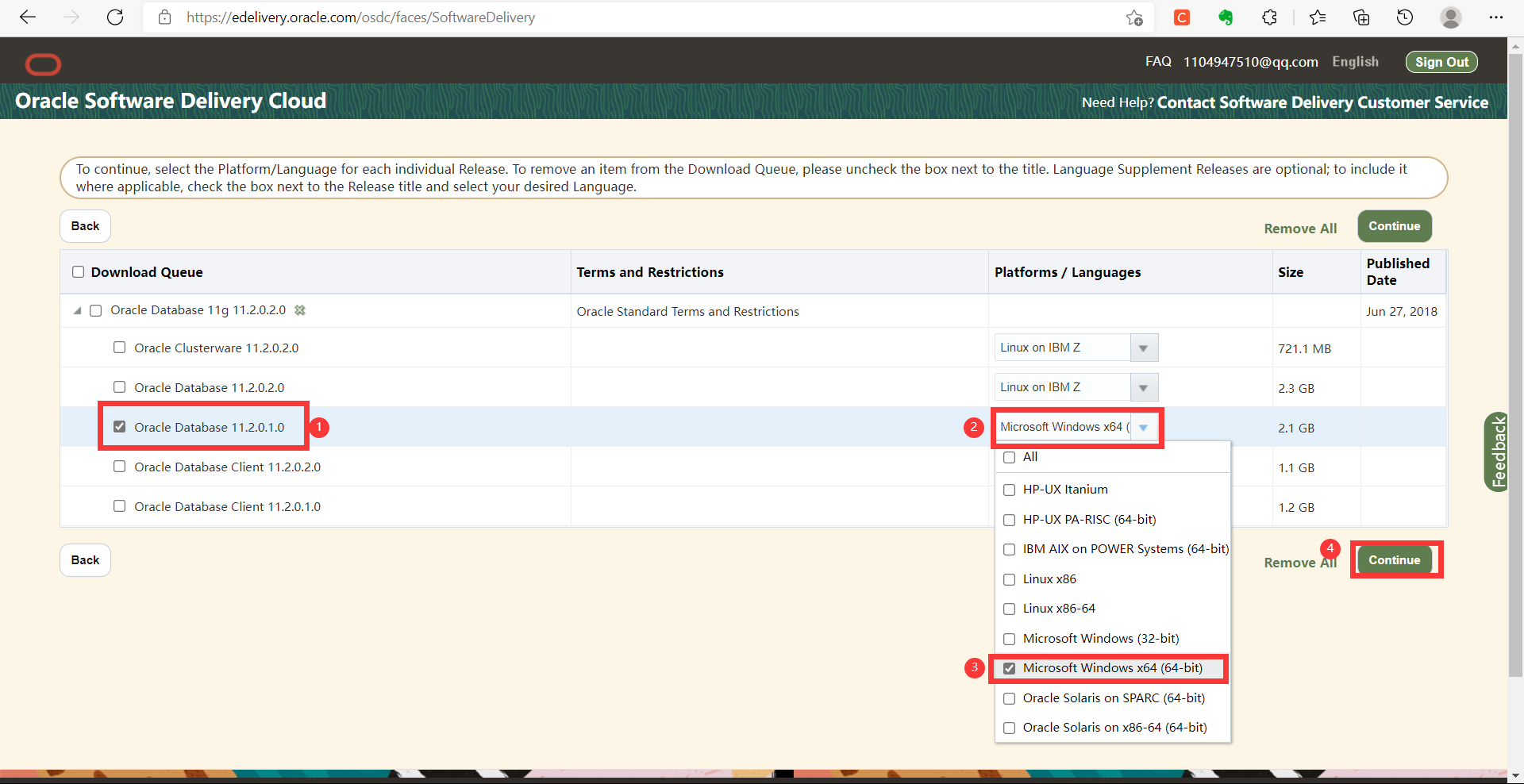Open platform dropdown for Oracle Clusterware row
Viewport: 1524px width, 784px height.
point(1143,348)
